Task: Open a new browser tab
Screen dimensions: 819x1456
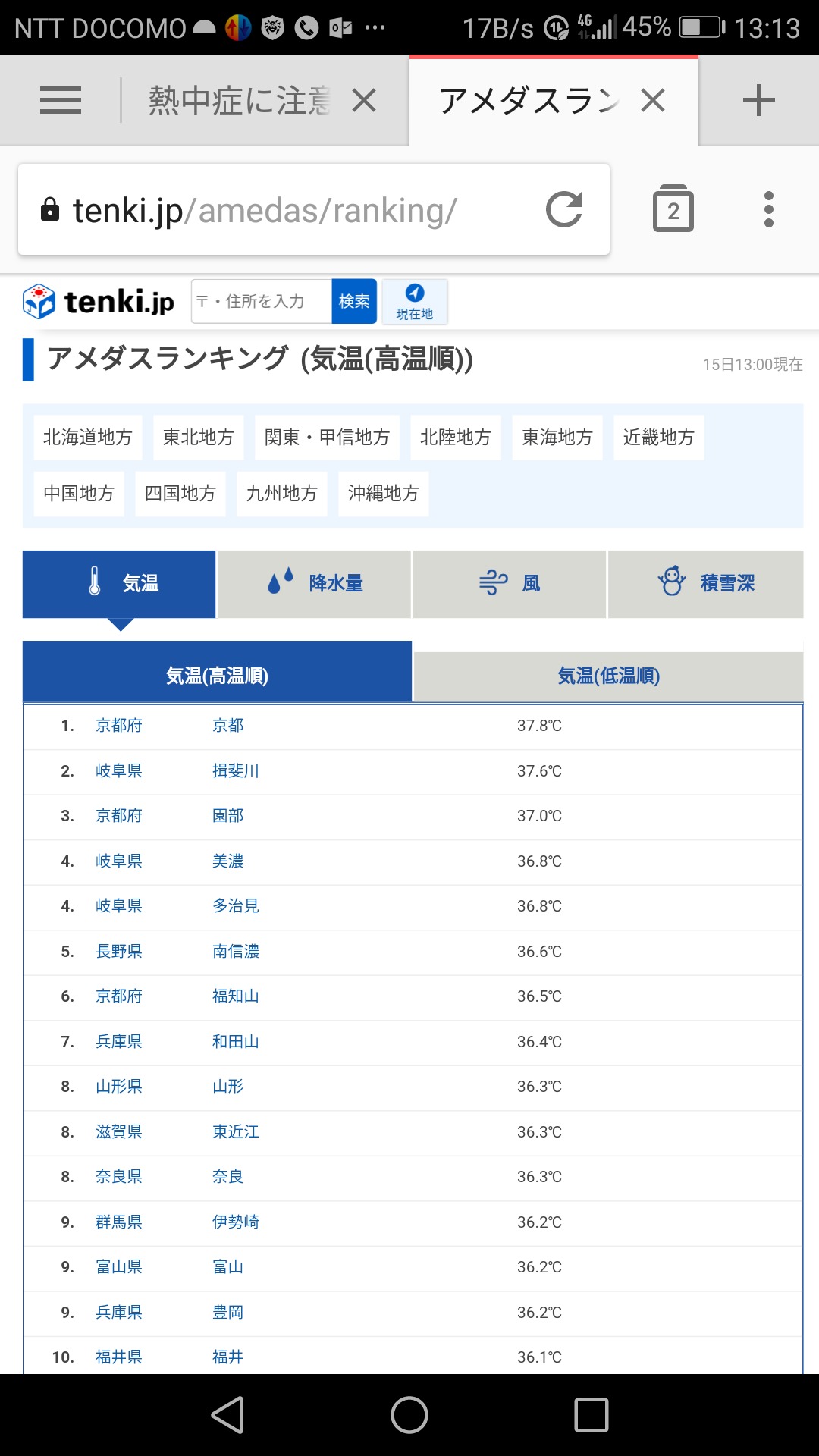Action: (x=758, y=100)
